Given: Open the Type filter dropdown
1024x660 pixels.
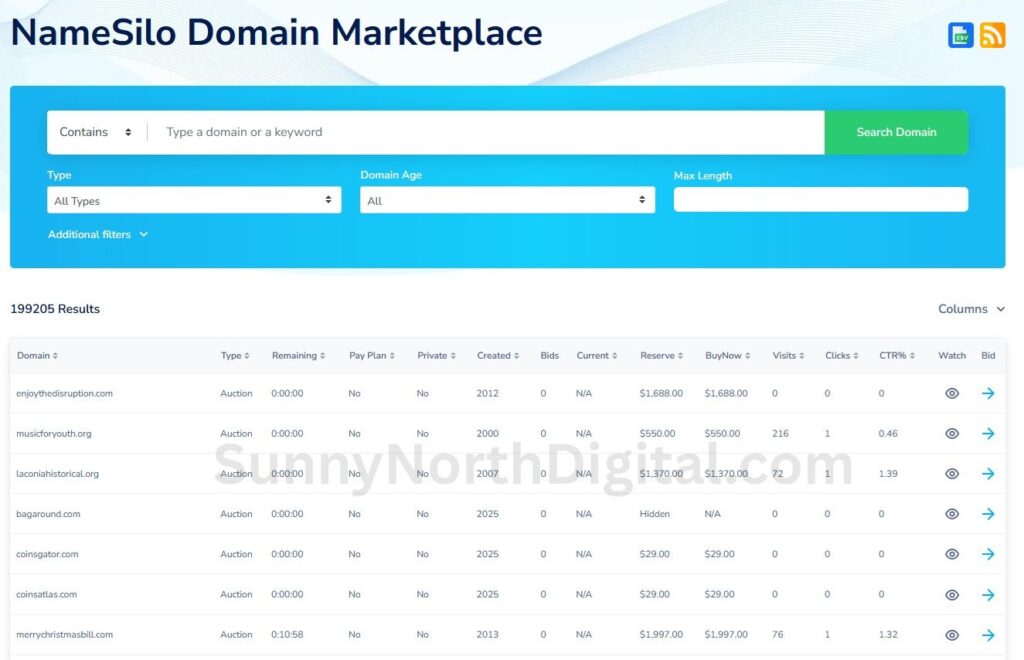Looking at the screenshot, I should click(194, 201).
